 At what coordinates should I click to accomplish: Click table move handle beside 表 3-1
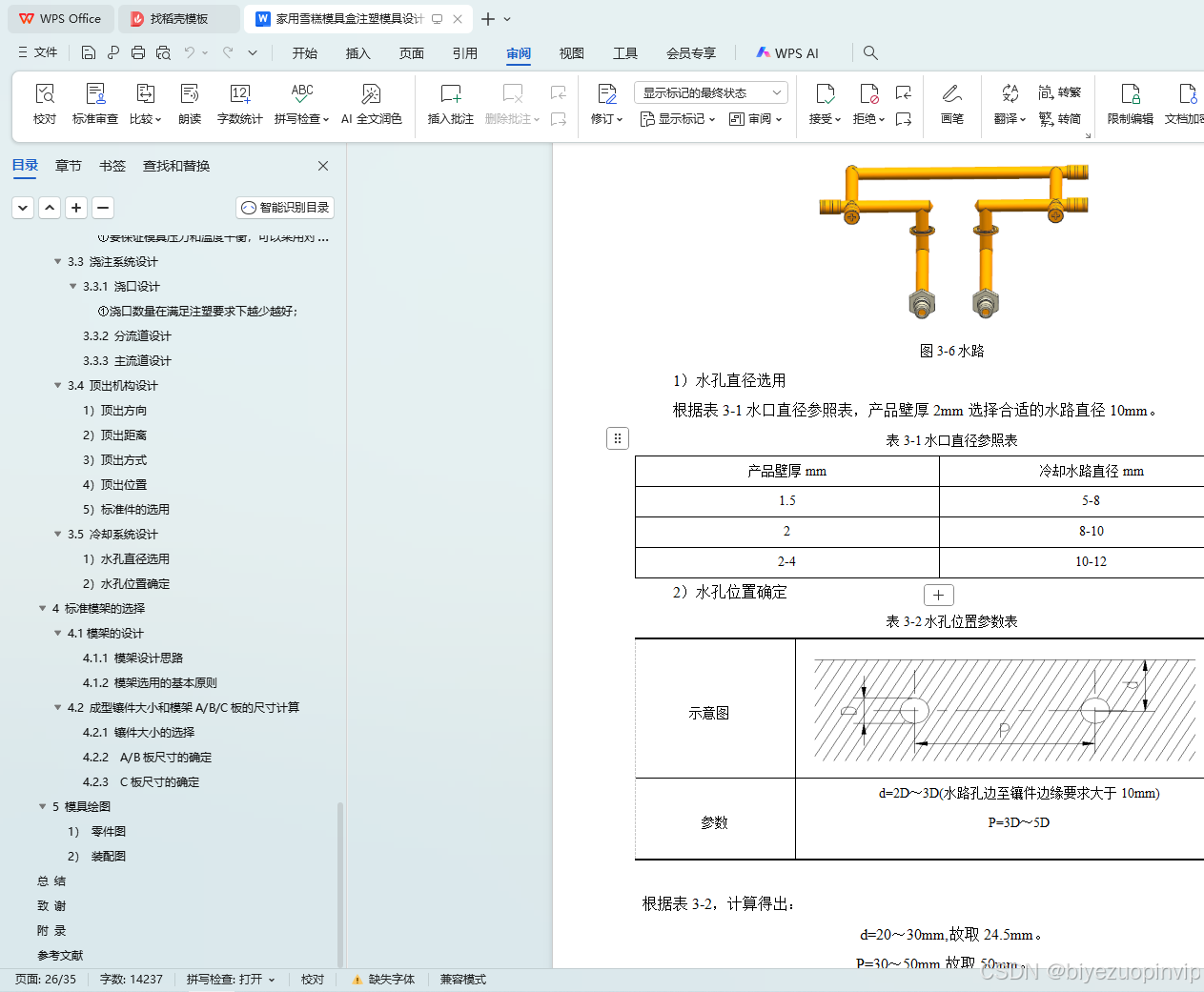618,438
